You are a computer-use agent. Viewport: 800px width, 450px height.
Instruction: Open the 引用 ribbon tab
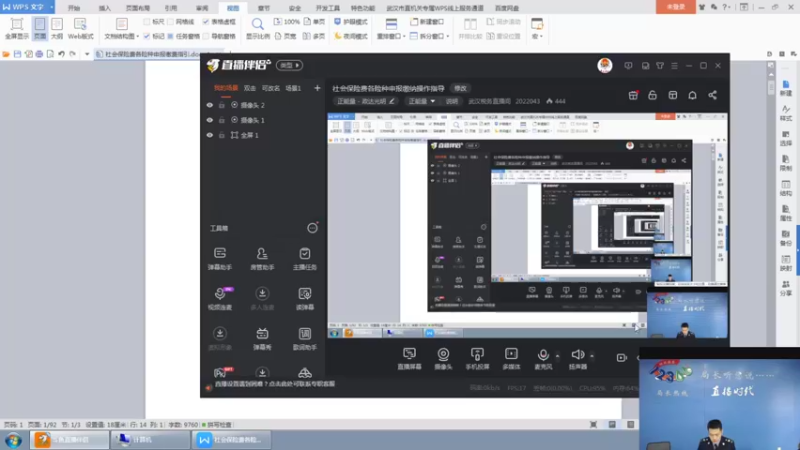[x=171, y=8]
